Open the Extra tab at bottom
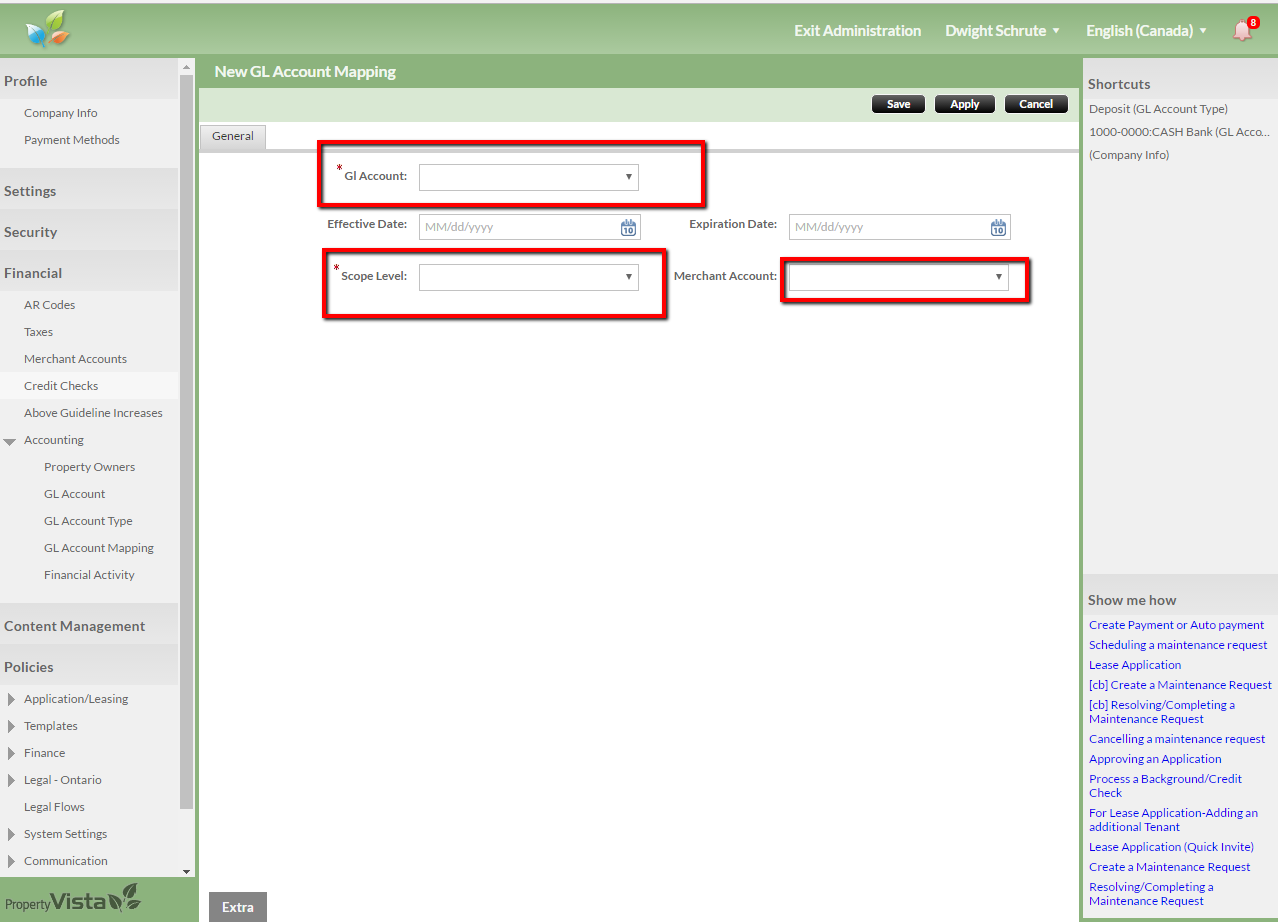This screenshot has height=922, width=1278. [x=238, y=907]
